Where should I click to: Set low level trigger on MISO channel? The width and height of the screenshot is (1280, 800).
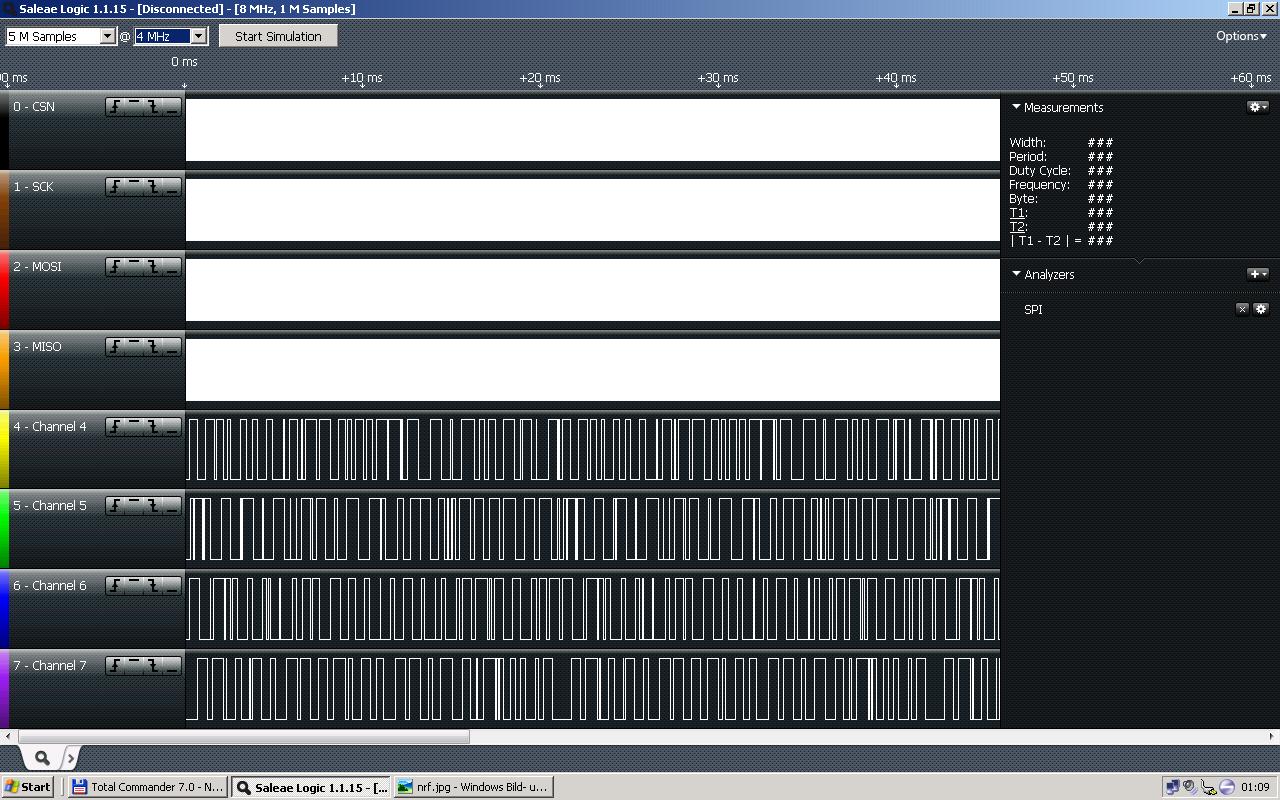172,347
